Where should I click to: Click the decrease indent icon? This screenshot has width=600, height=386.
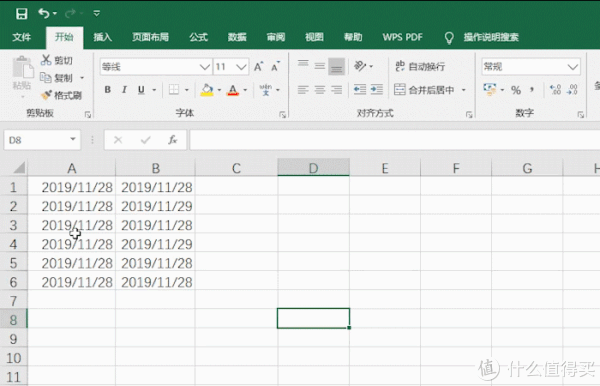click(360, 90)
